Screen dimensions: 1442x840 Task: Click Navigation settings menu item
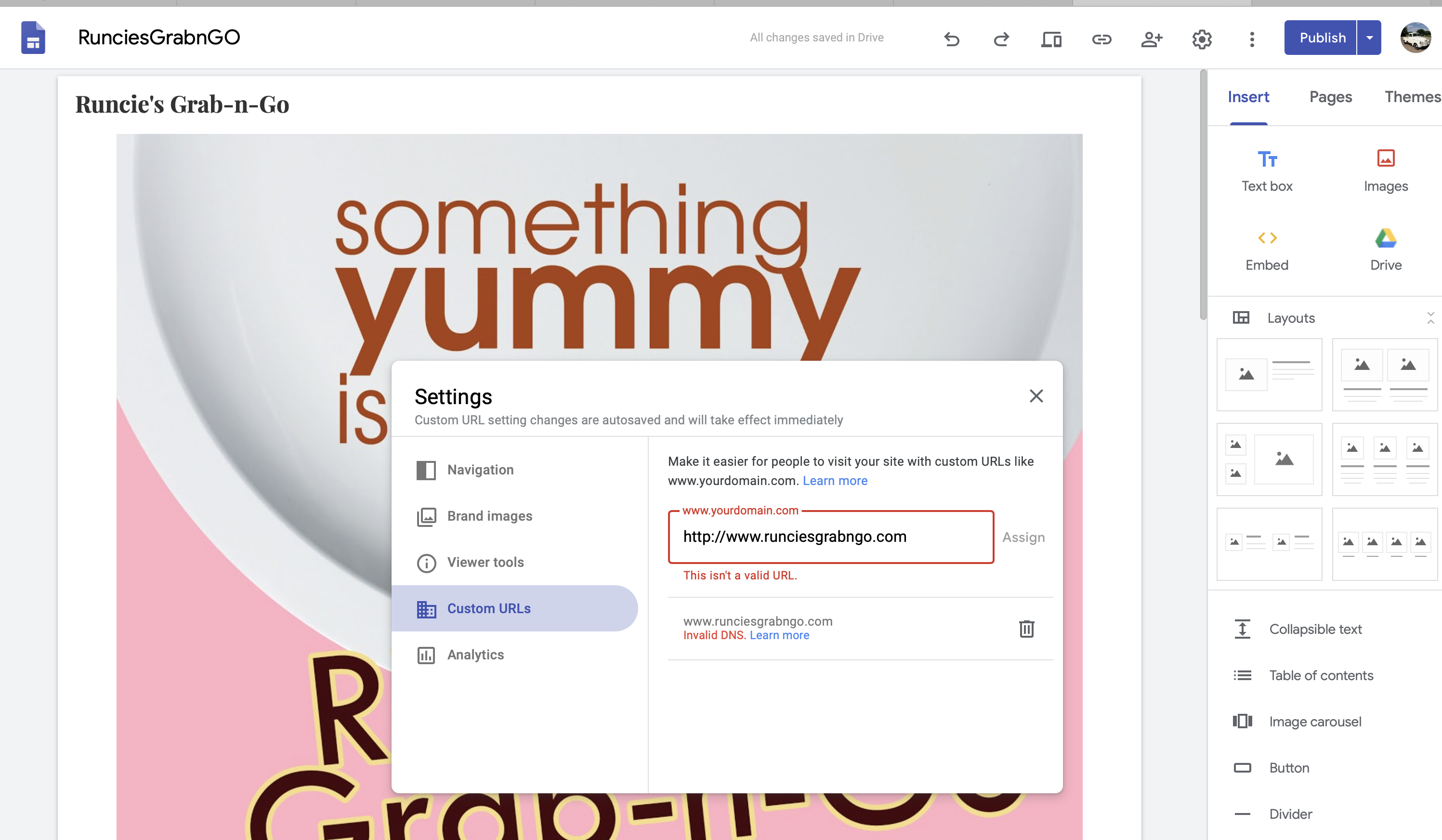point(480,469)
